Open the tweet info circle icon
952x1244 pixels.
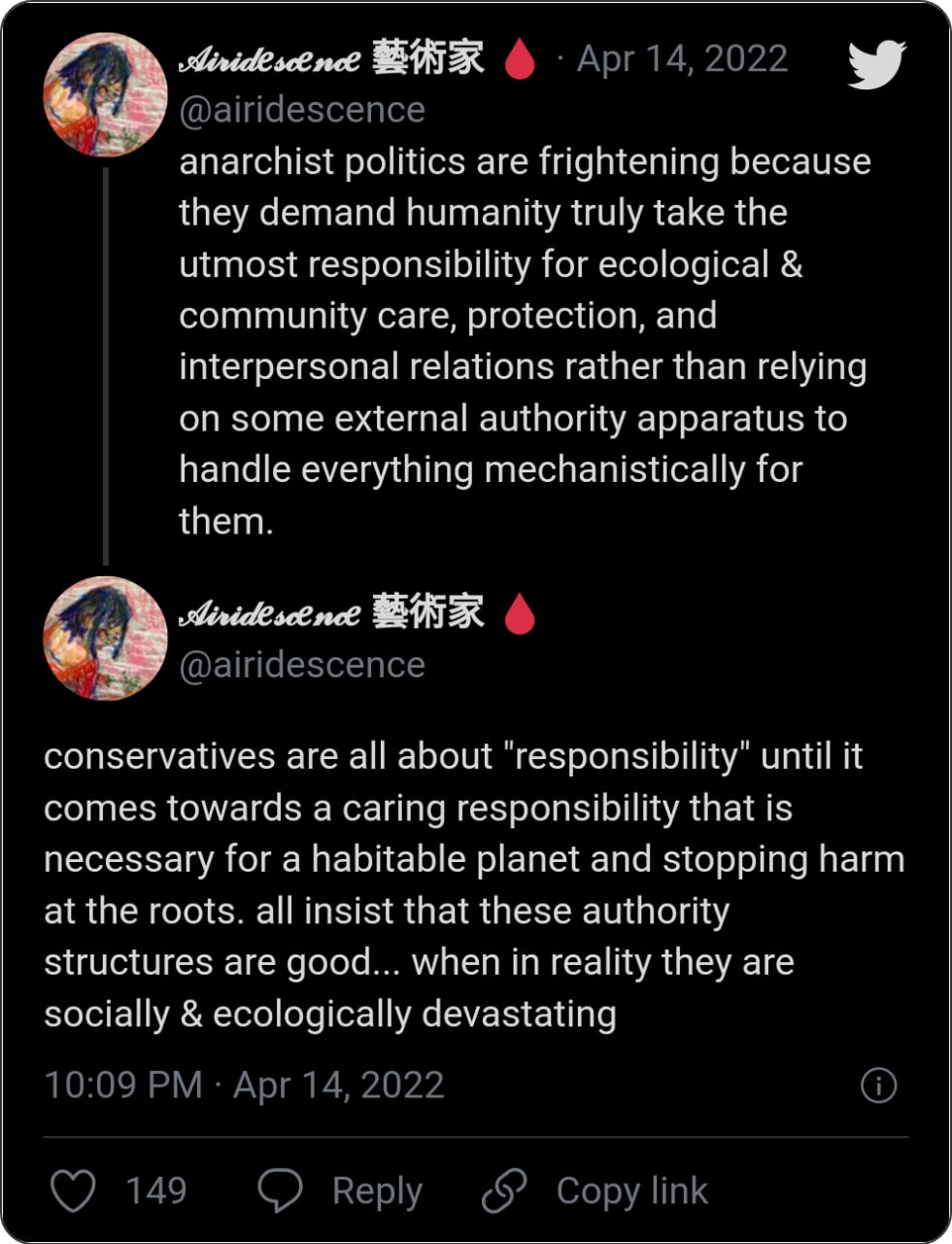878,1086
